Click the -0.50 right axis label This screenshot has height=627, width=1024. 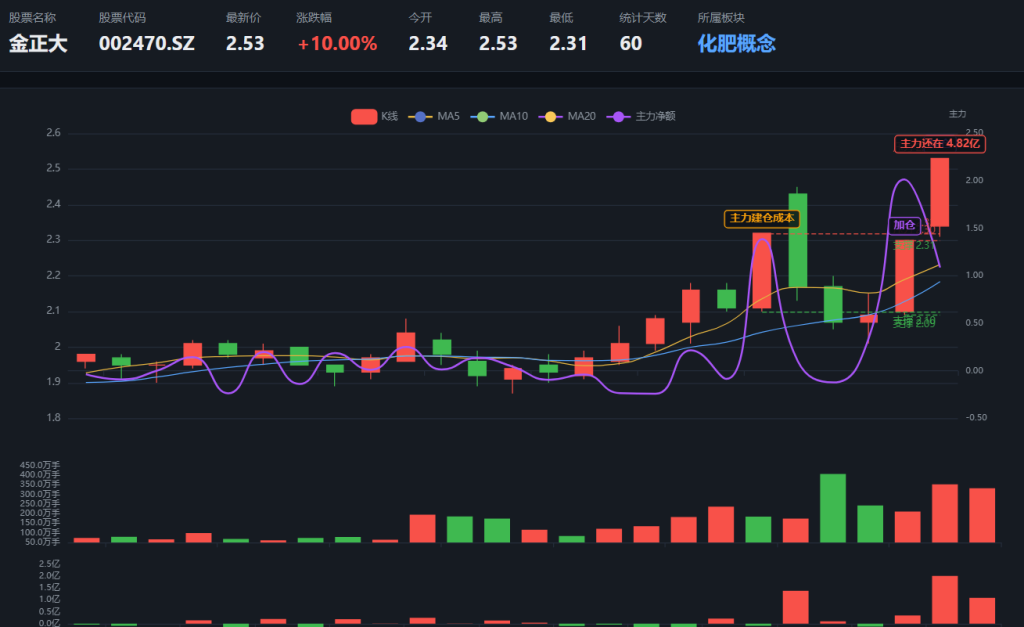(976, 417)
